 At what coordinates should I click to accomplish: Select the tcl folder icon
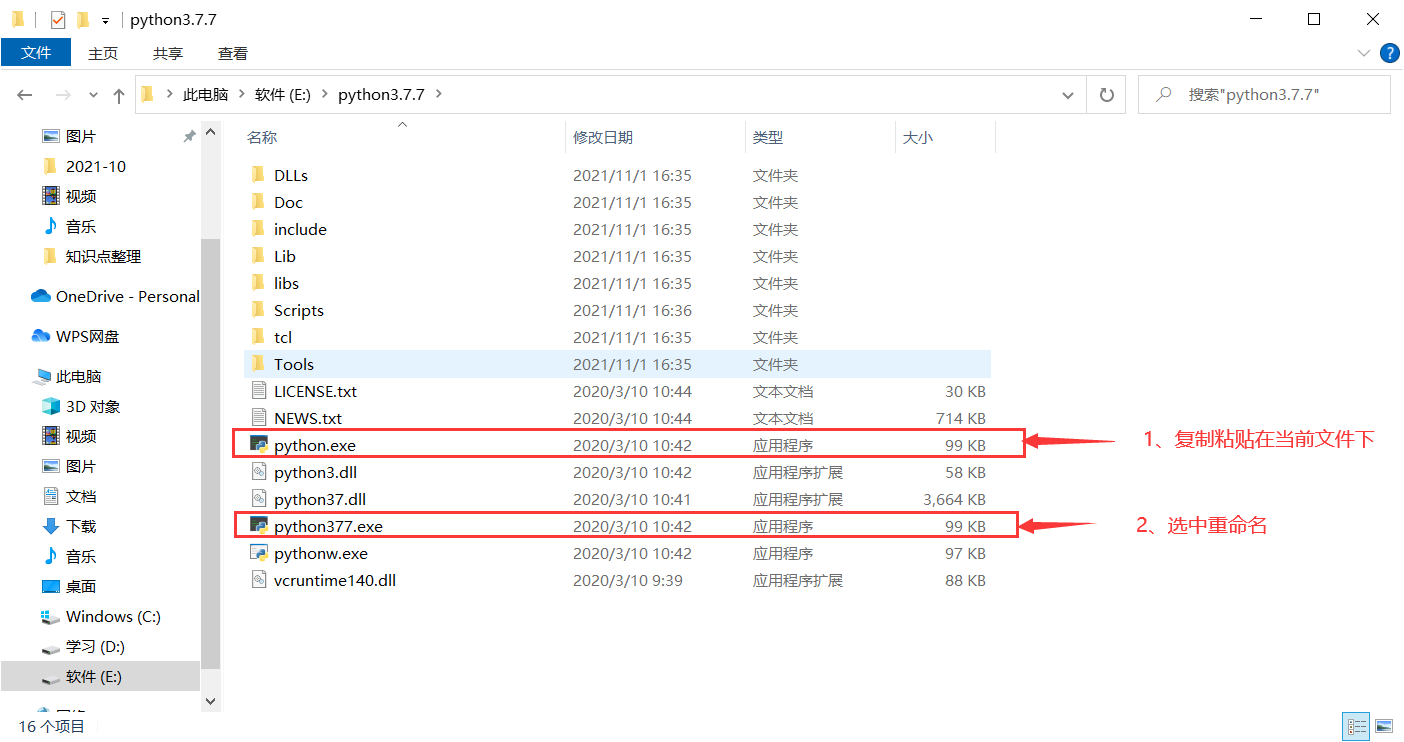click(x=258, y=337)
